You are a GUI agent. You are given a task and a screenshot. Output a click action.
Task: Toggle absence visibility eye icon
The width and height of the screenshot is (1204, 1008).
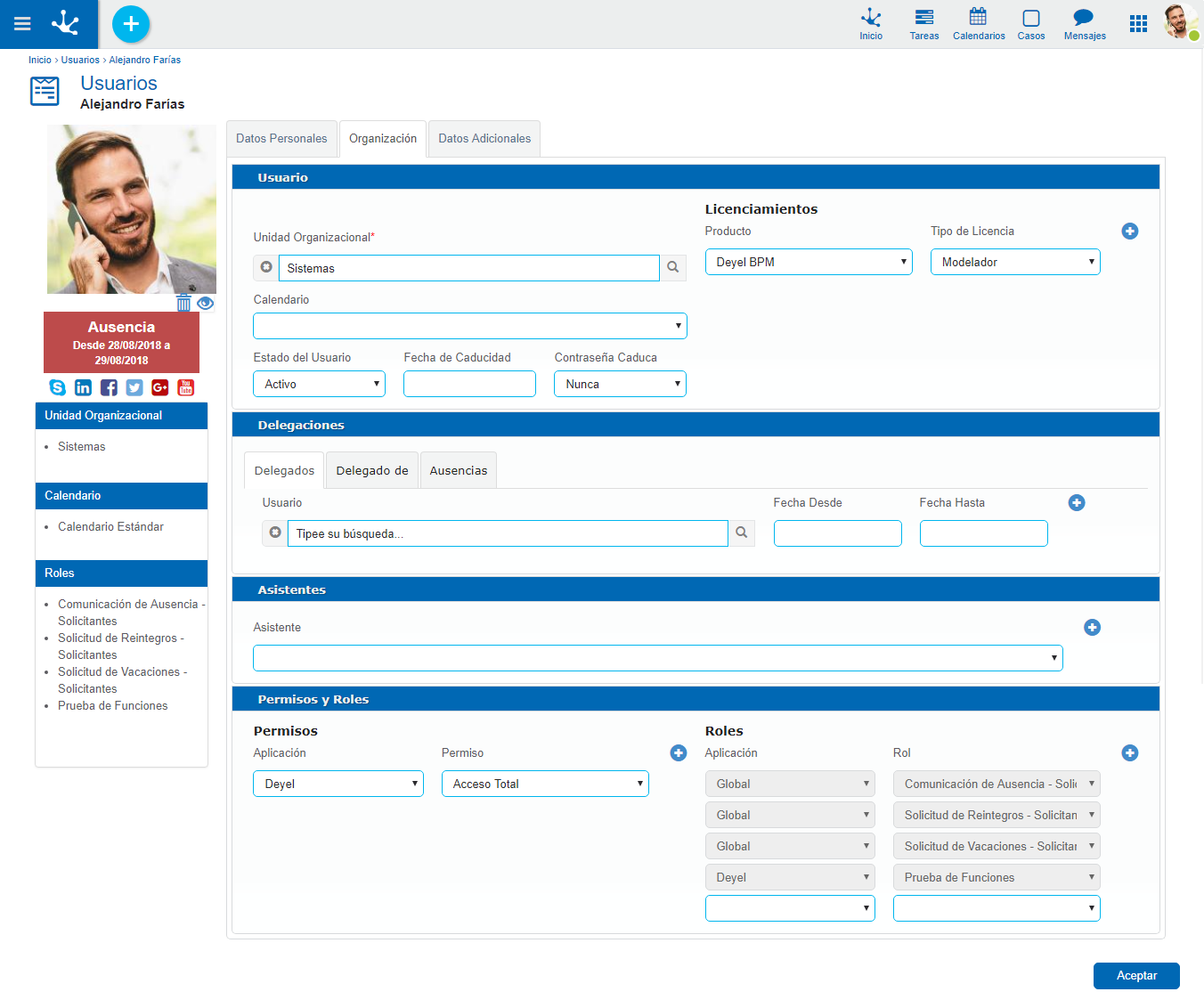pos(206,303)
